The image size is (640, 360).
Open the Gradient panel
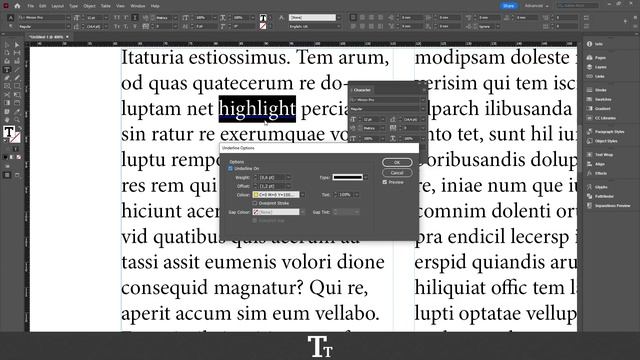click(598, 109)
